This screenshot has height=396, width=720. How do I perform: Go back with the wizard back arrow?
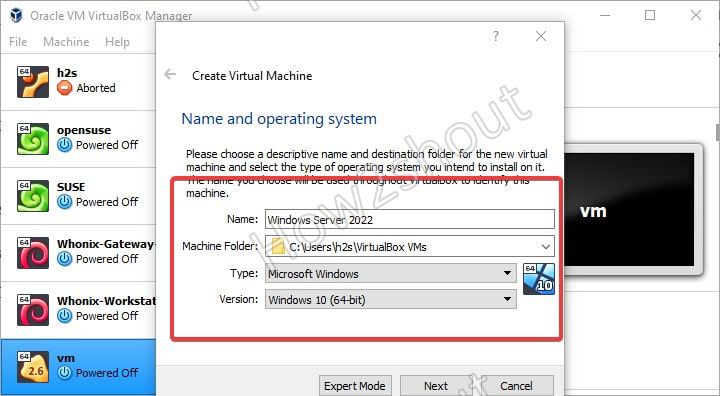tap(170, 74)
